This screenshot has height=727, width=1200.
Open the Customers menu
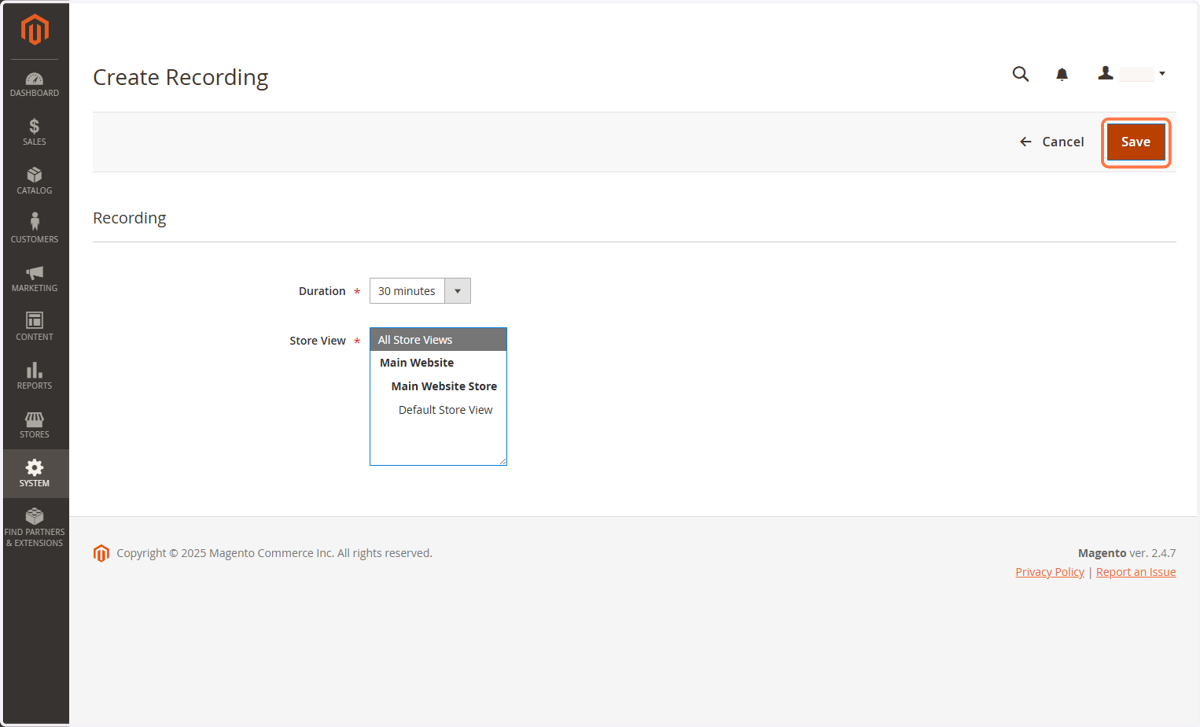coord(35,229)
